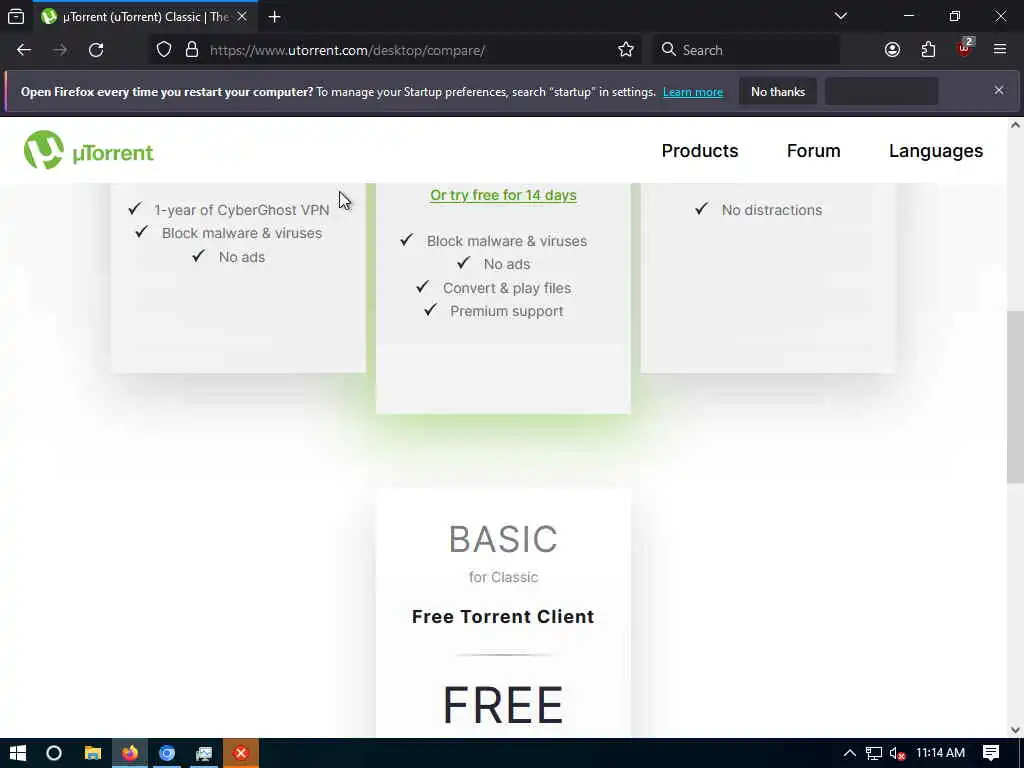The width and height of the screenshot is (1024, 768).
Task: Click 'No distractions' feature text
Action: point(771,210)
